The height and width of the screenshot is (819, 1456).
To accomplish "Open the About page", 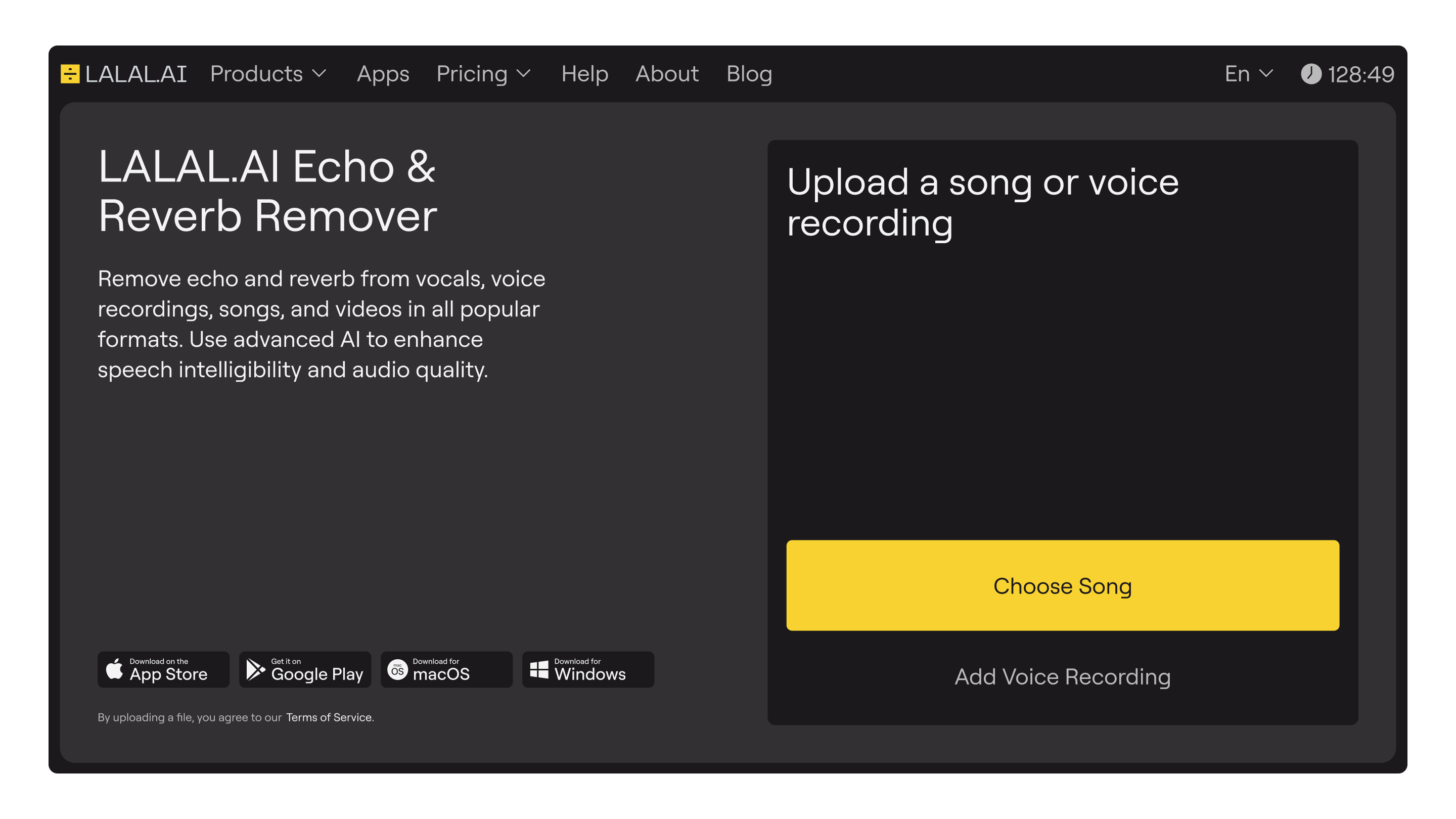I will (667, 74).
